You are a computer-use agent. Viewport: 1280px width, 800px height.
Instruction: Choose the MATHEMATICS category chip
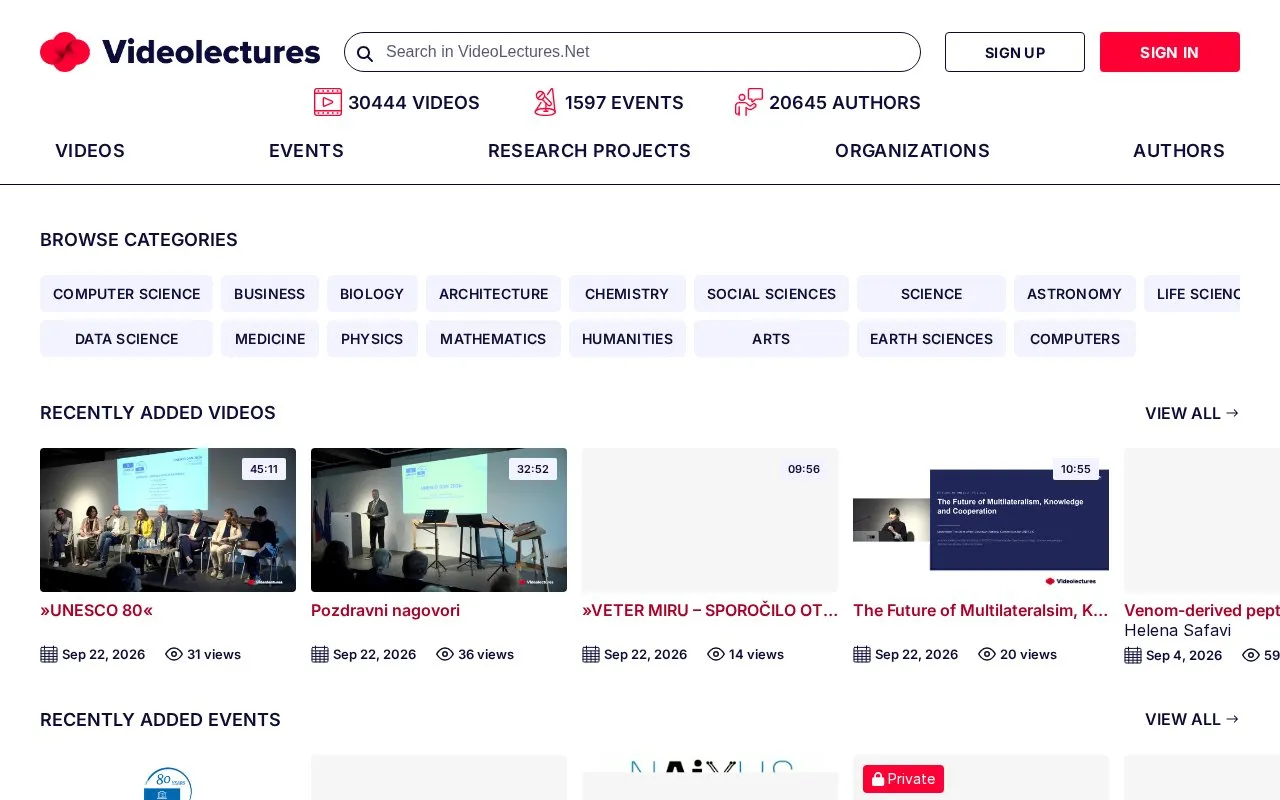(493, 339)
